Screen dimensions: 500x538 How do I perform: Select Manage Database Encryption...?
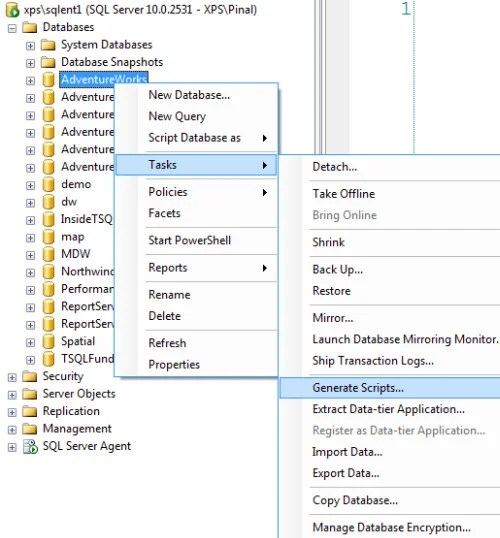point(390,528)
